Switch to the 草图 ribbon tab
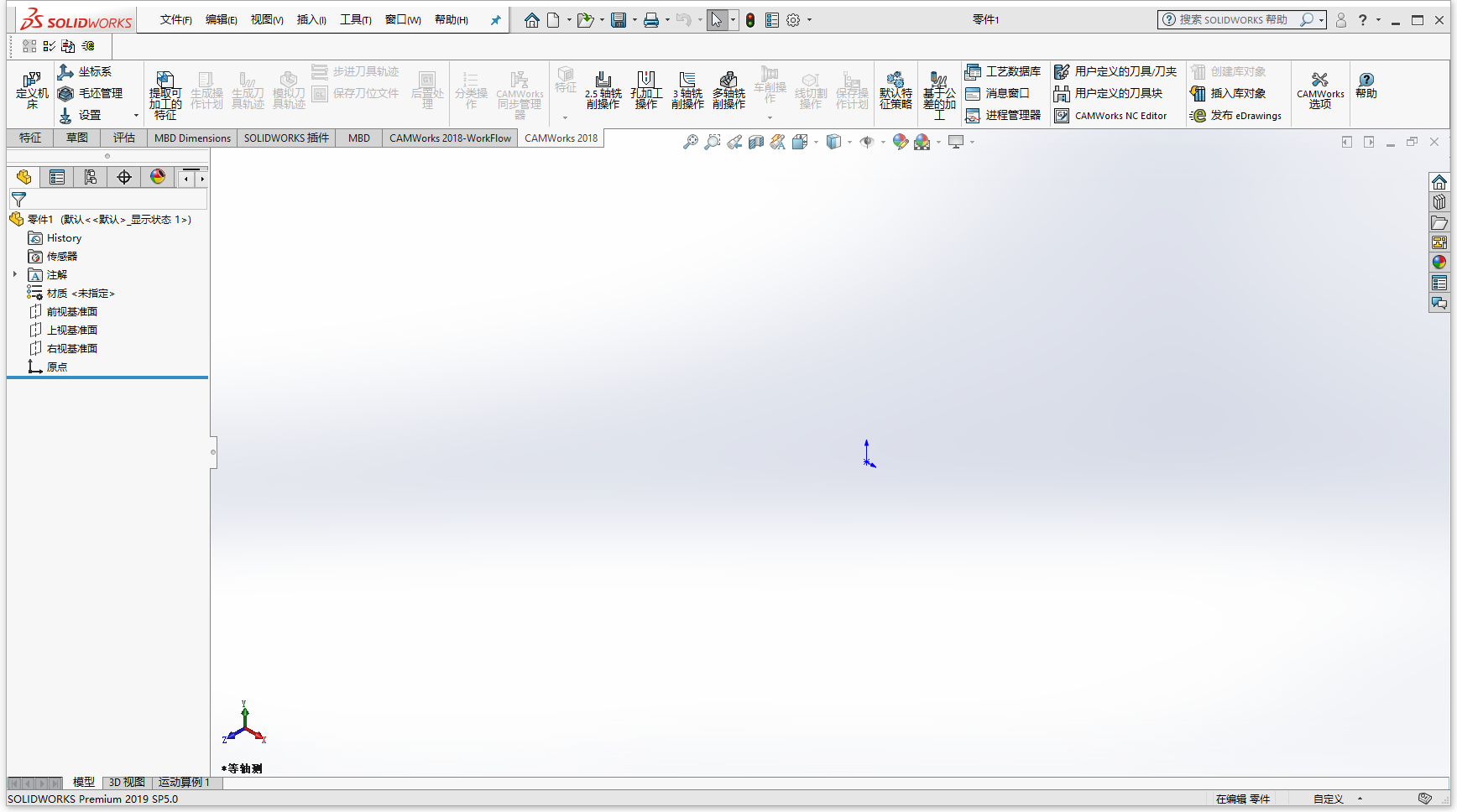 coord(77,138)
